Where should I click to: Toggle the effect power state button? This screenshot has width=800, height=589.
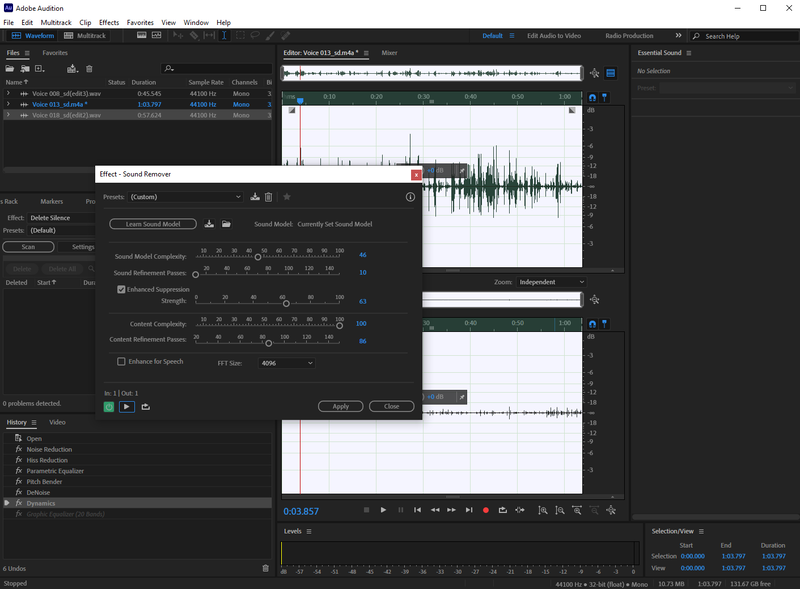click(109, 407)
